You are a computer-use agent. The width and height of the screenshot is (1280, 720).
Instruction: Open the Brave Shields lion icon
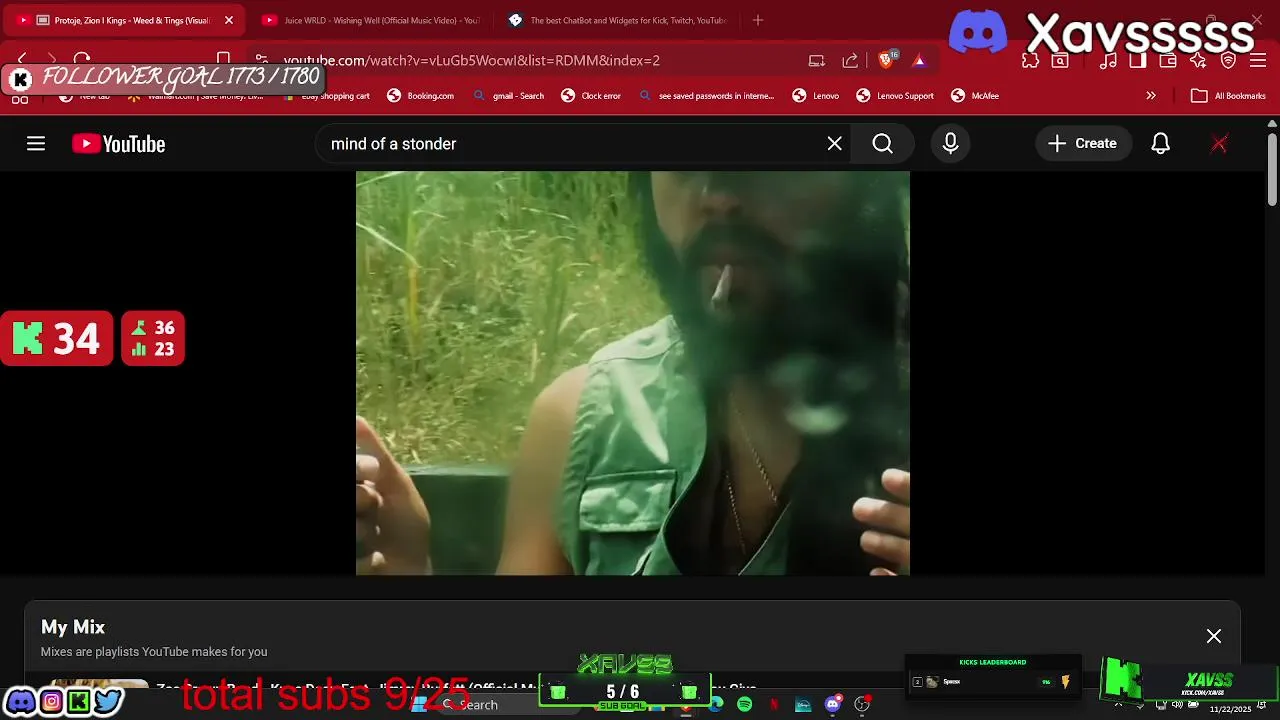pos(886,60)
